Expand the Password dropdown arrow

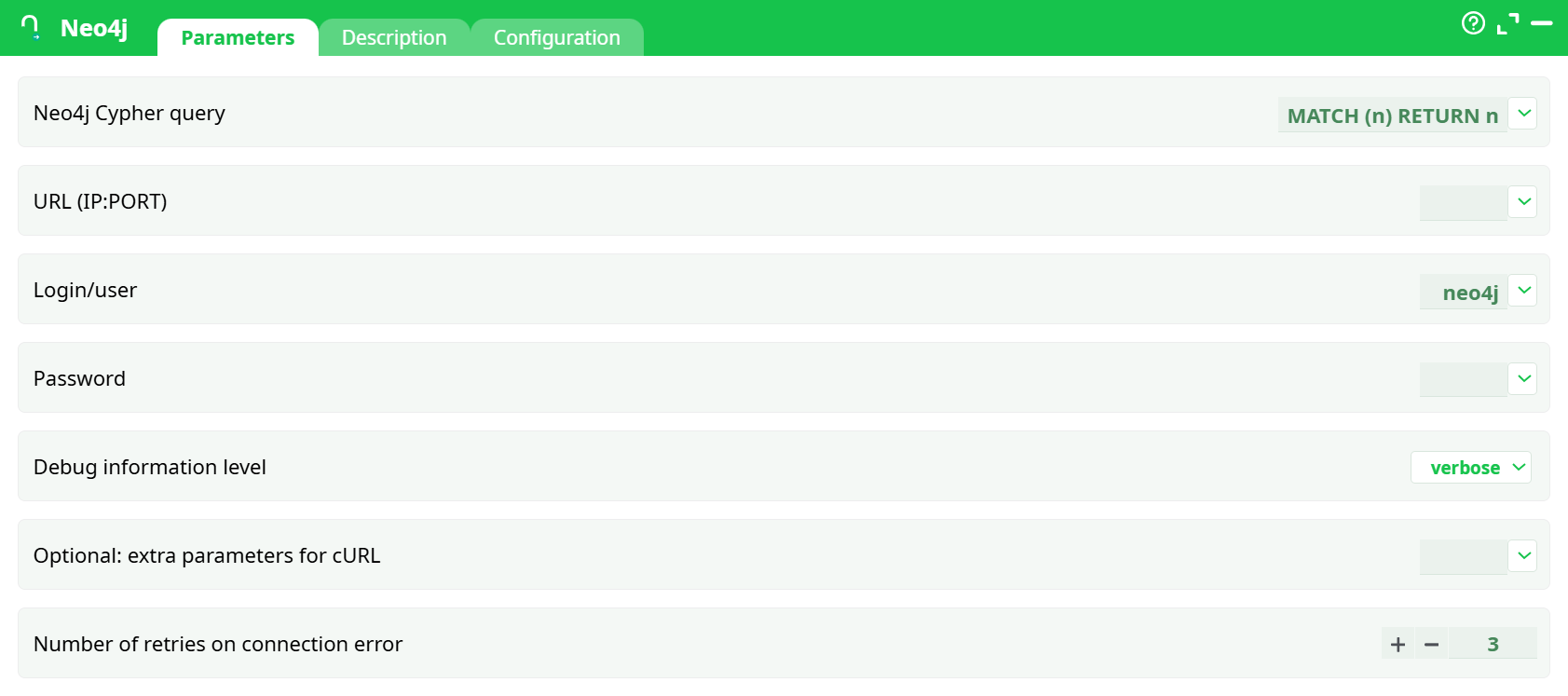point(1523,379)
